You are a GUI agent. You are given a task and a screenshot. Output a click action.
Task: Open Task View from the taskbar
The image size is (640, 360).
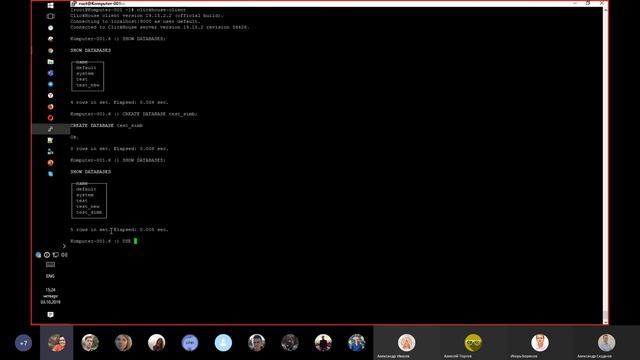click(50, 16)
